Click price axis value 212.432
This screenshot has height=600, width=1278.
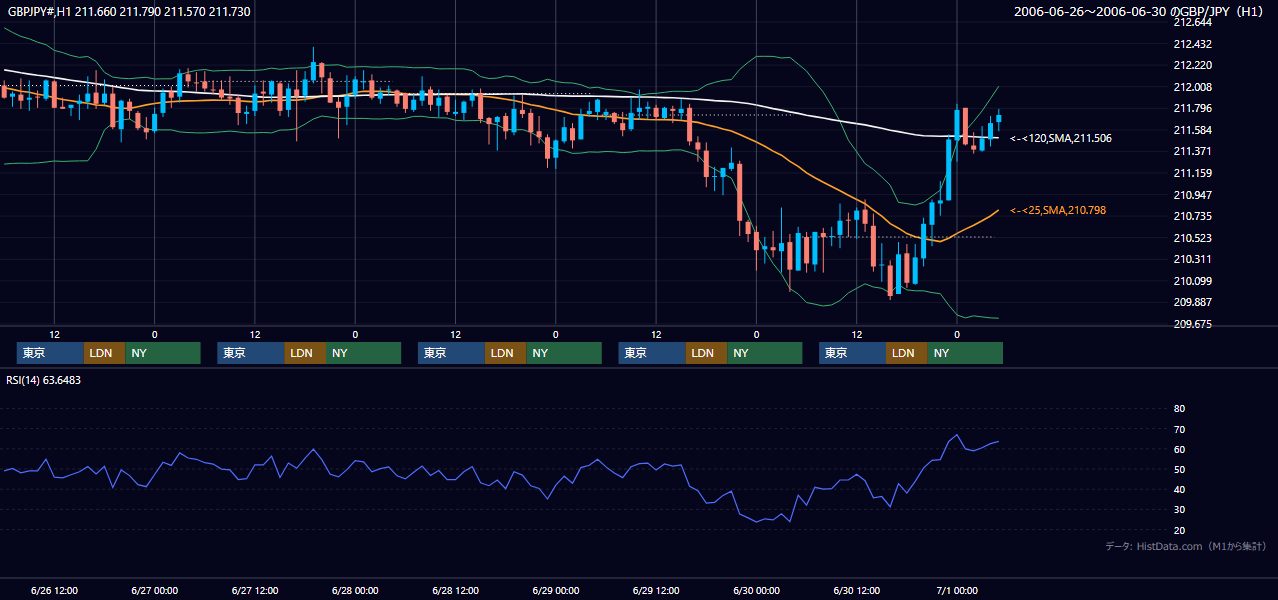tap(1194, 44)
